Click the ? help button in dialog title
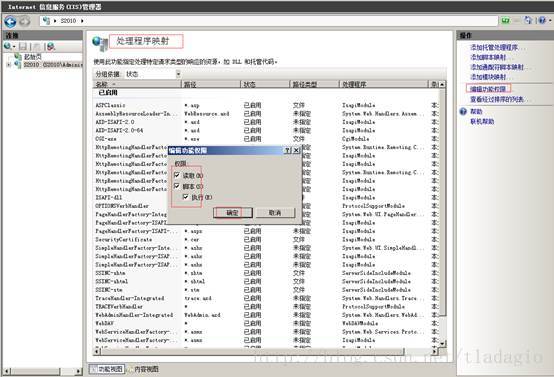 tap(288, 151)
